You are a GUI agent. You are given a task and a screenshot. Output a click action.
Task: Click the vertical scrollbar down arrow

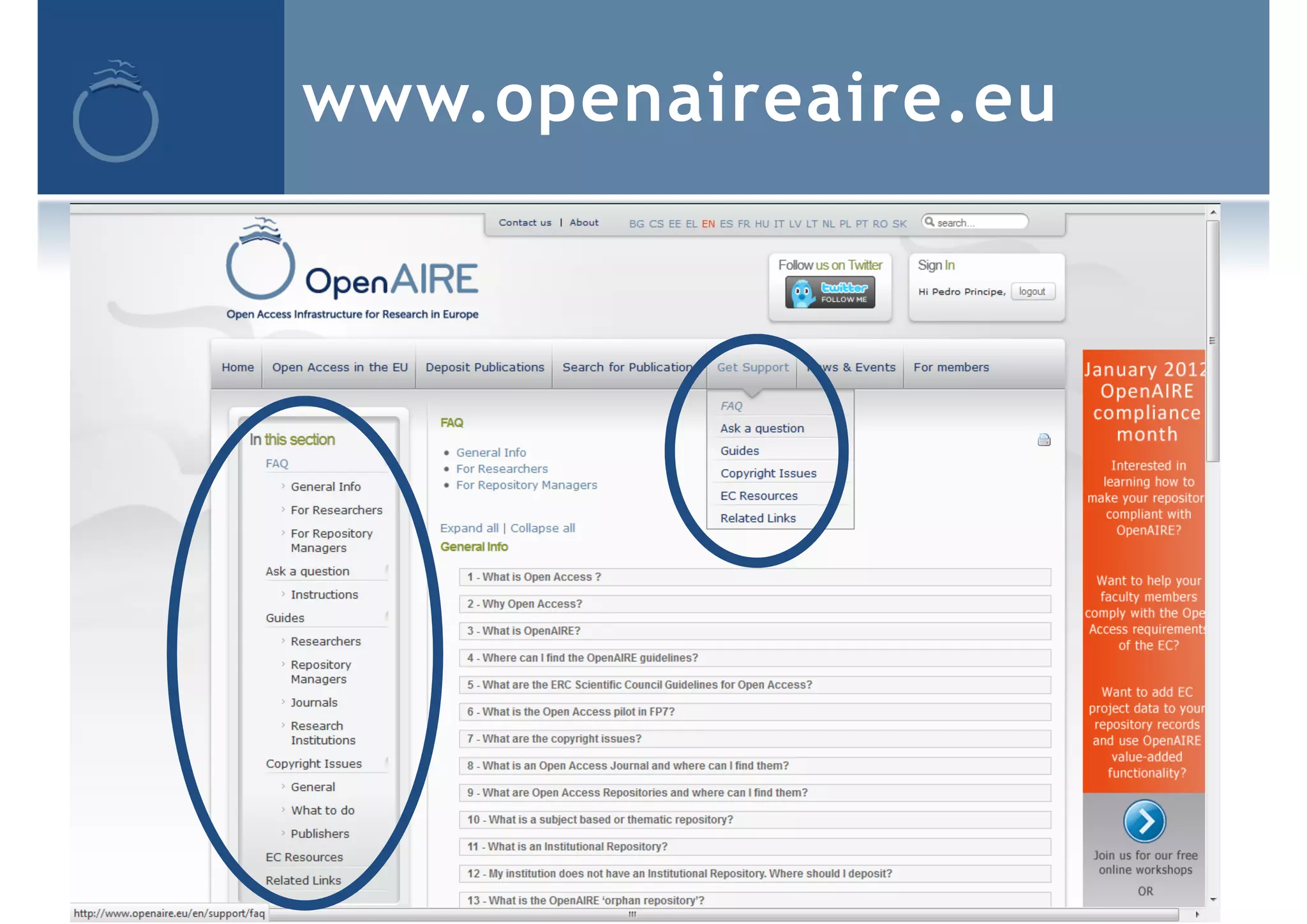point(1213,900)
